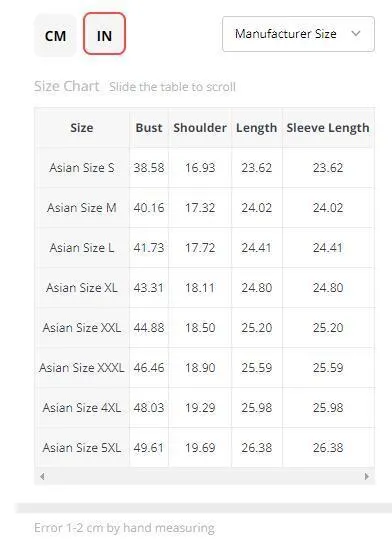This screenshot has height=539, width=392.
Task: Click the right scroll arrow of table
Action: tap(367, 476)
